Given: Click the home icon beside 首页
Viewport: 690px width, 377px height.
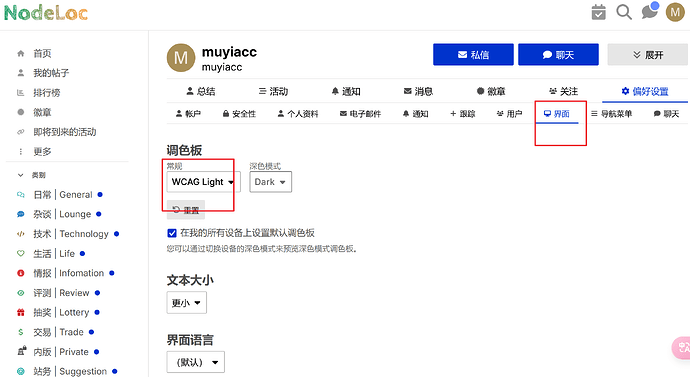Looking at the screenshot, I should [20, 54].
